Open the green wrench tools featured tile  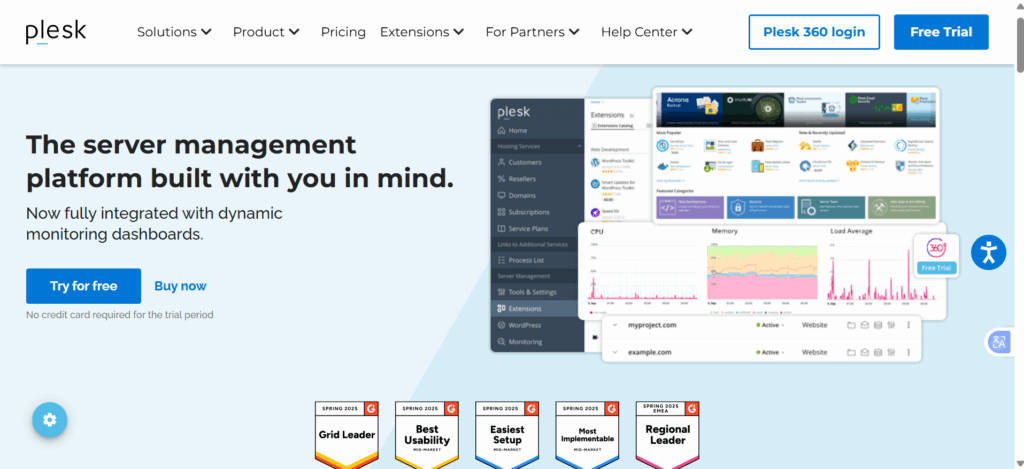902,208
